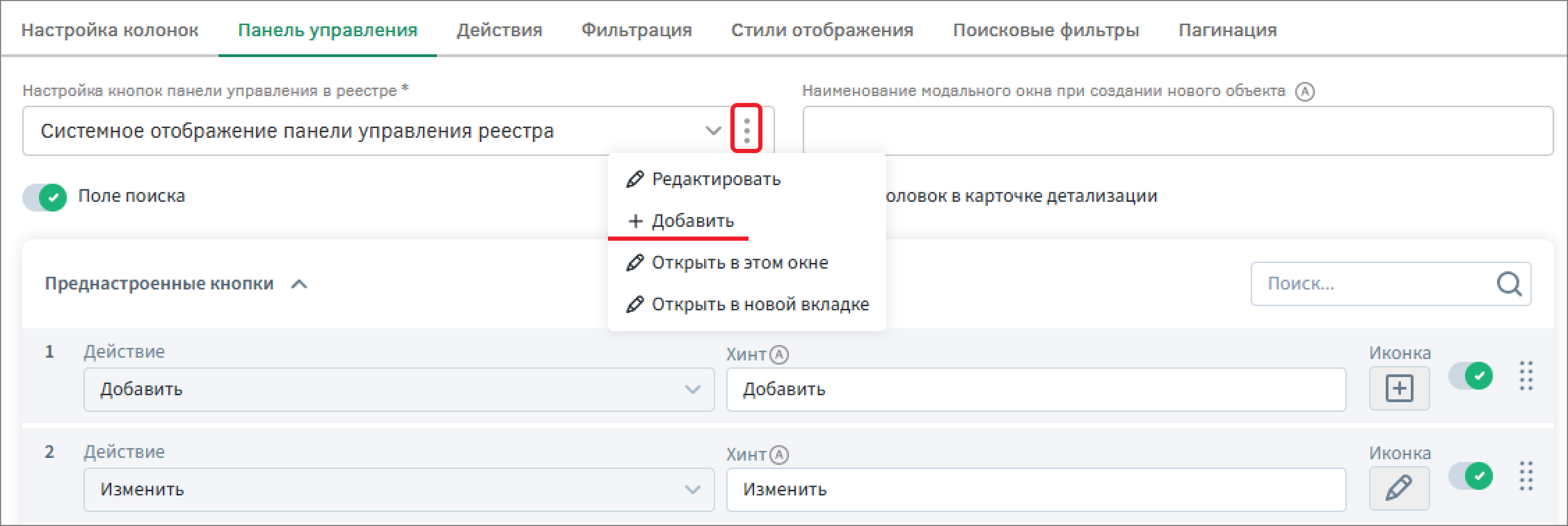Click the three-dot menu next to the dropdown
1568x526 pixels.
(746, 130)
